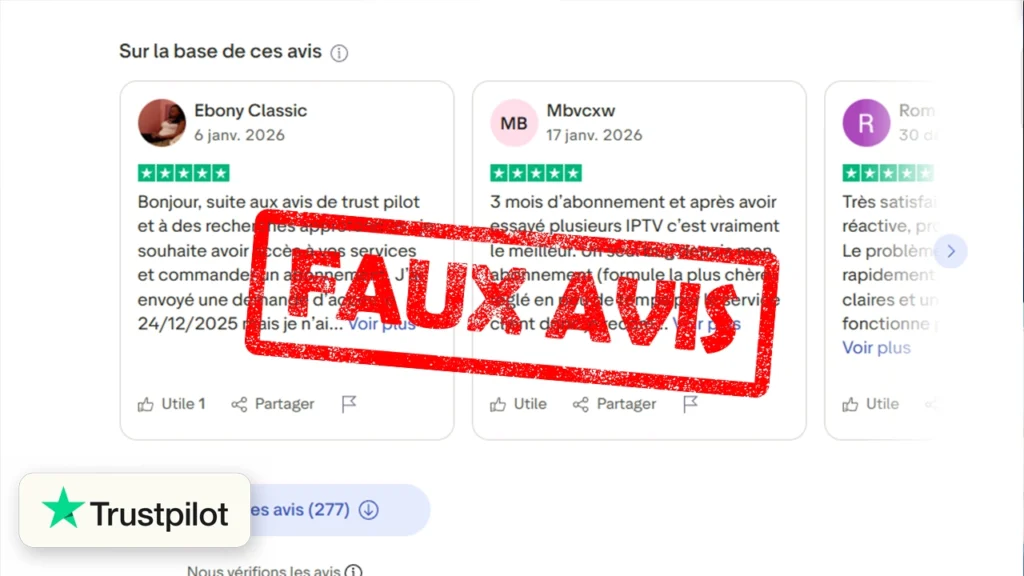Click the share icon on Ebony Classic review
This screenshot has height=576, width=1024.
click(x=239, y=404)
